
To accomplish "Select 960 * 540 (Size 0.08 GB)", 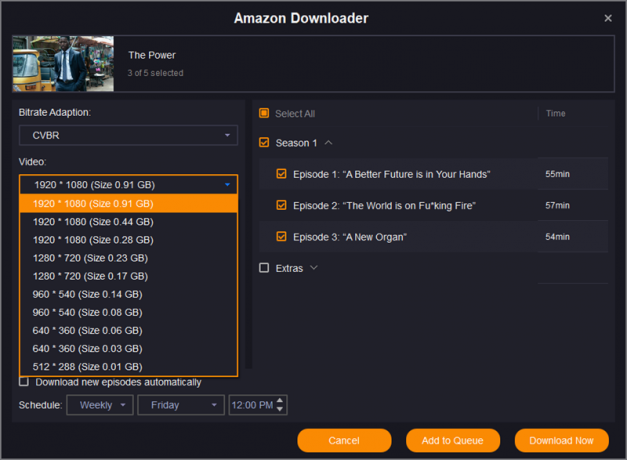I will click(x=128, y=312).
